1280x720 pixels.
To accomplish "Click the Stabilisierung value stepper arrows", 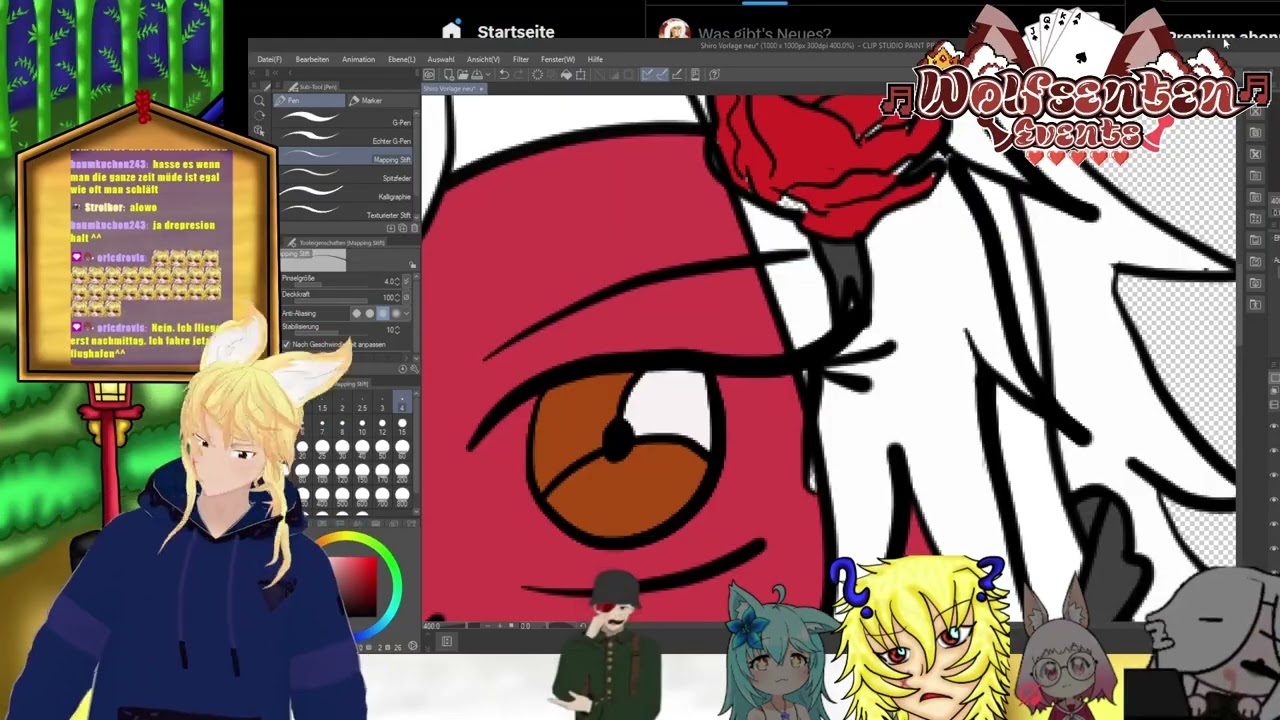I will pos(397,330).
